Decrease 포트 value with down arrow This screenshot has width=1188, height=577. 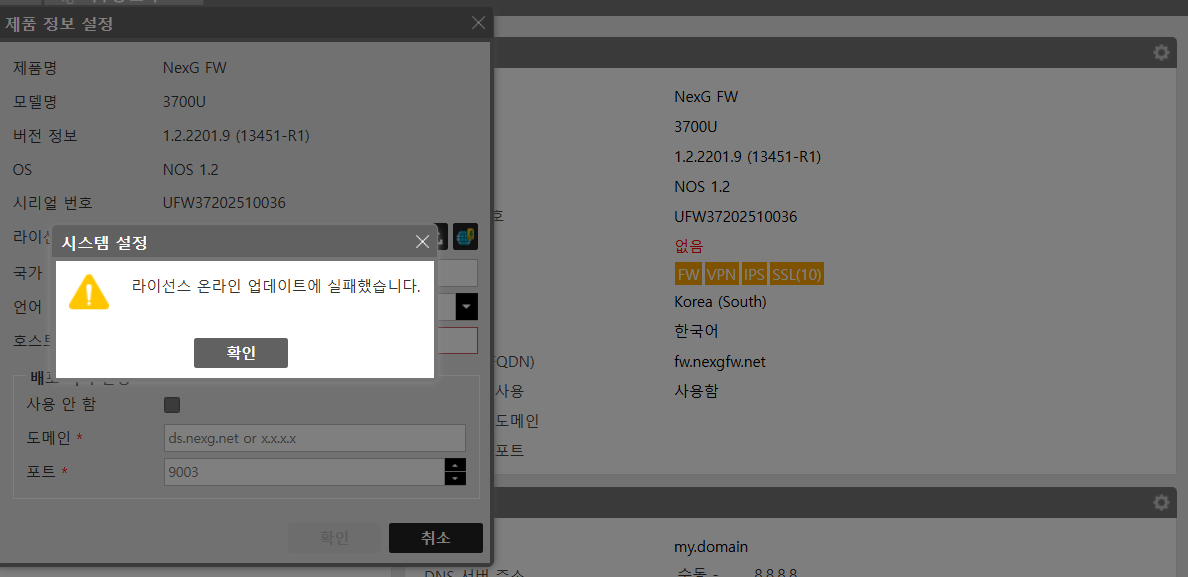(456, 479)
